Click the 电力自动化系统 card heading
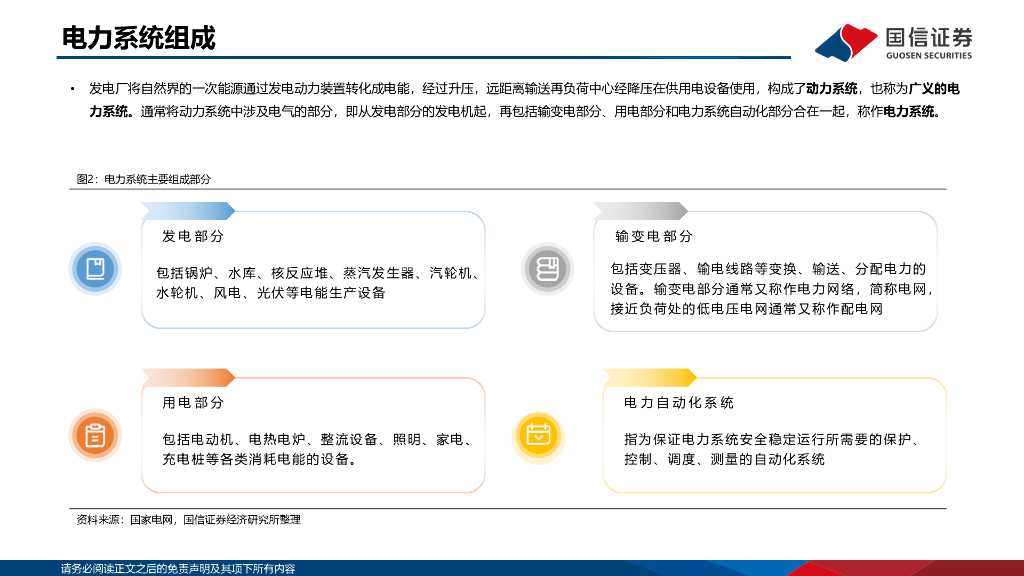Image resolution: width=1024 pixels, height=576 pixels. coord(679,403)
